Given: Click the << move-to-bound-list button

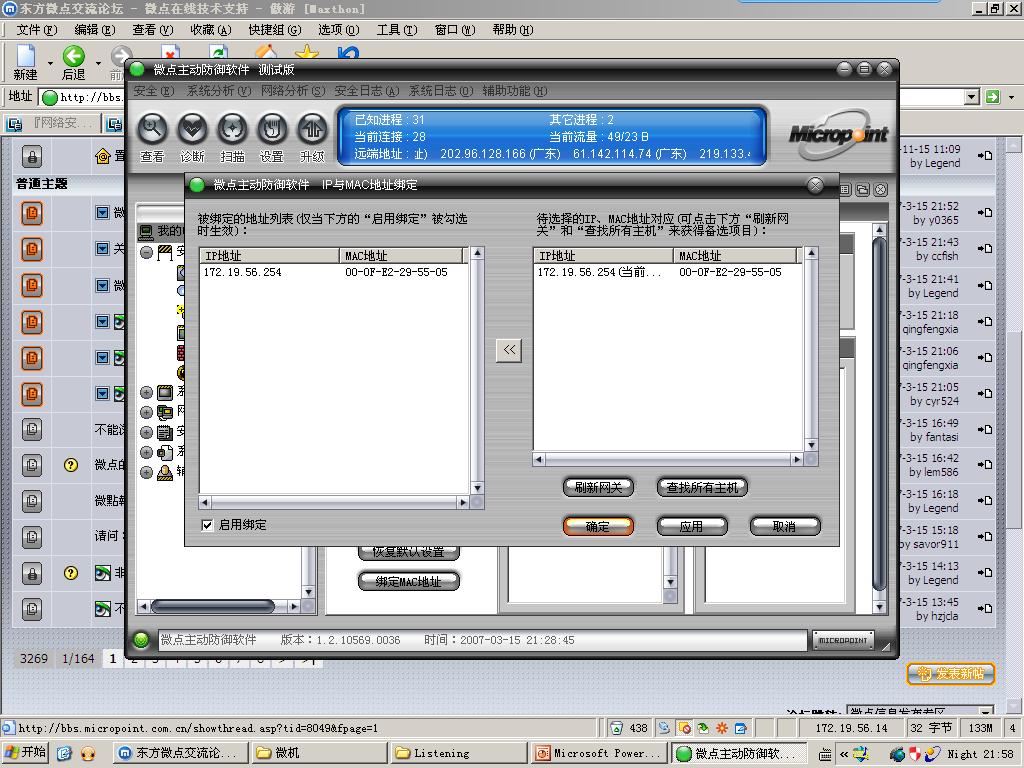Looking at the screenshot, I should pyautogui.click(x=509, y=350).
